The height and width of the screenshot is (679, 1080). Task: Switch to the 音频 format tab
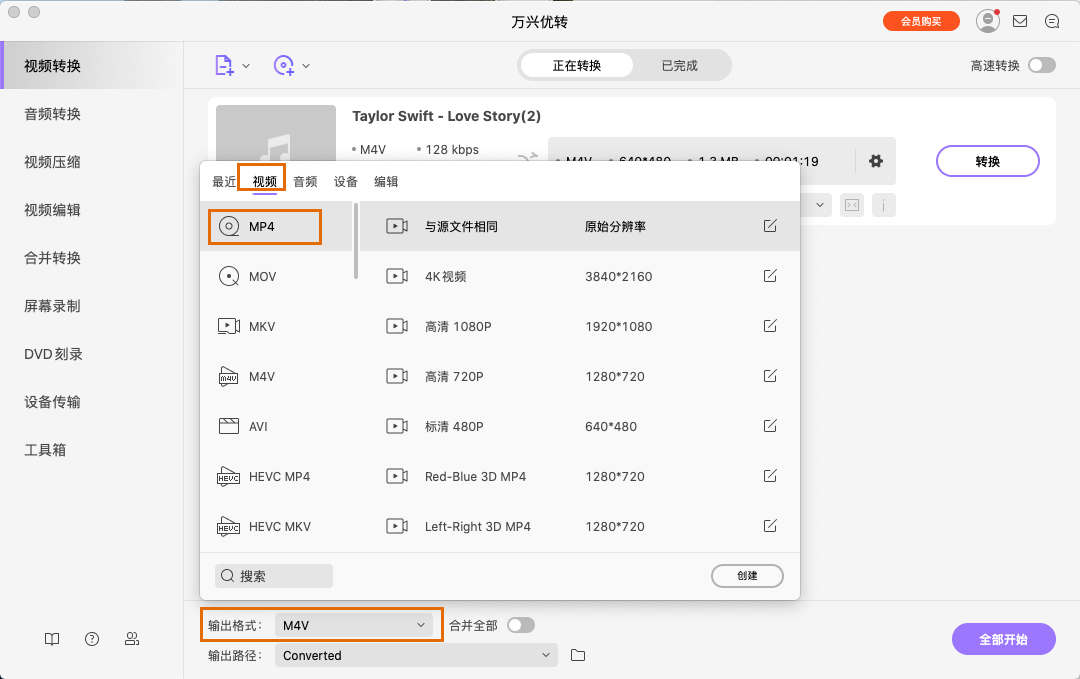[x=304, y=181]
